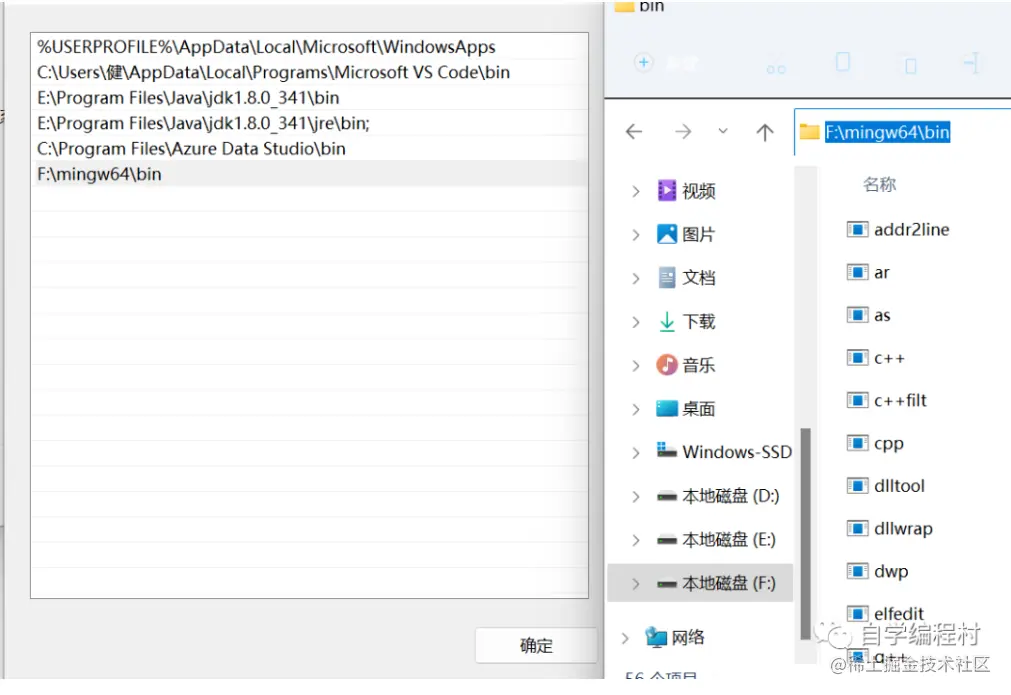Select the jdk1.8.0_341\bin path entry
Viewport: 1011px width, 695px height.
309,98
